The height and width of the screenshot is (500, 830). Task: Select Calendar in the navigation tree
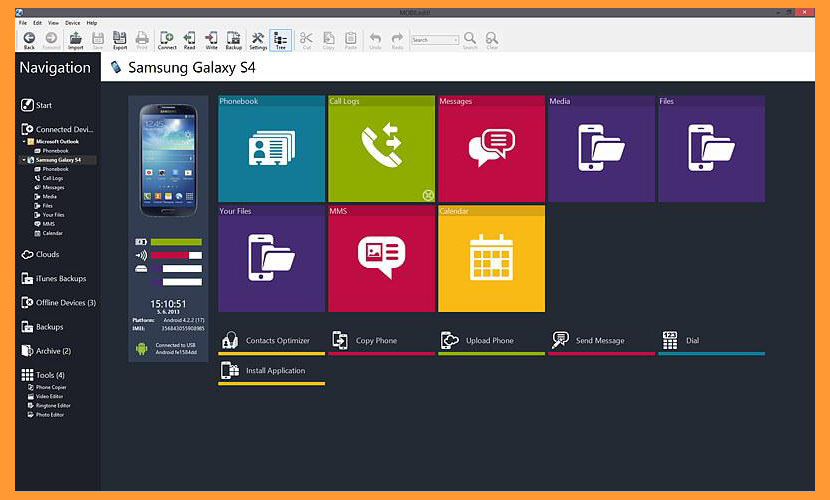[49, 233]
